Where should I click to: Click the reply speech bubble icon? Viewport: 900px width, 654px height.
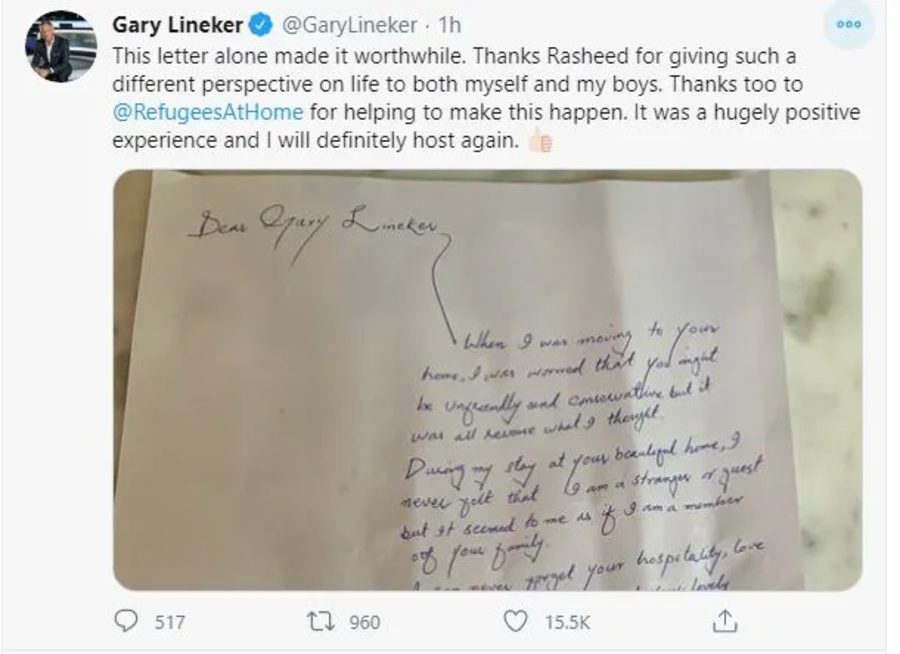[125, 621]
